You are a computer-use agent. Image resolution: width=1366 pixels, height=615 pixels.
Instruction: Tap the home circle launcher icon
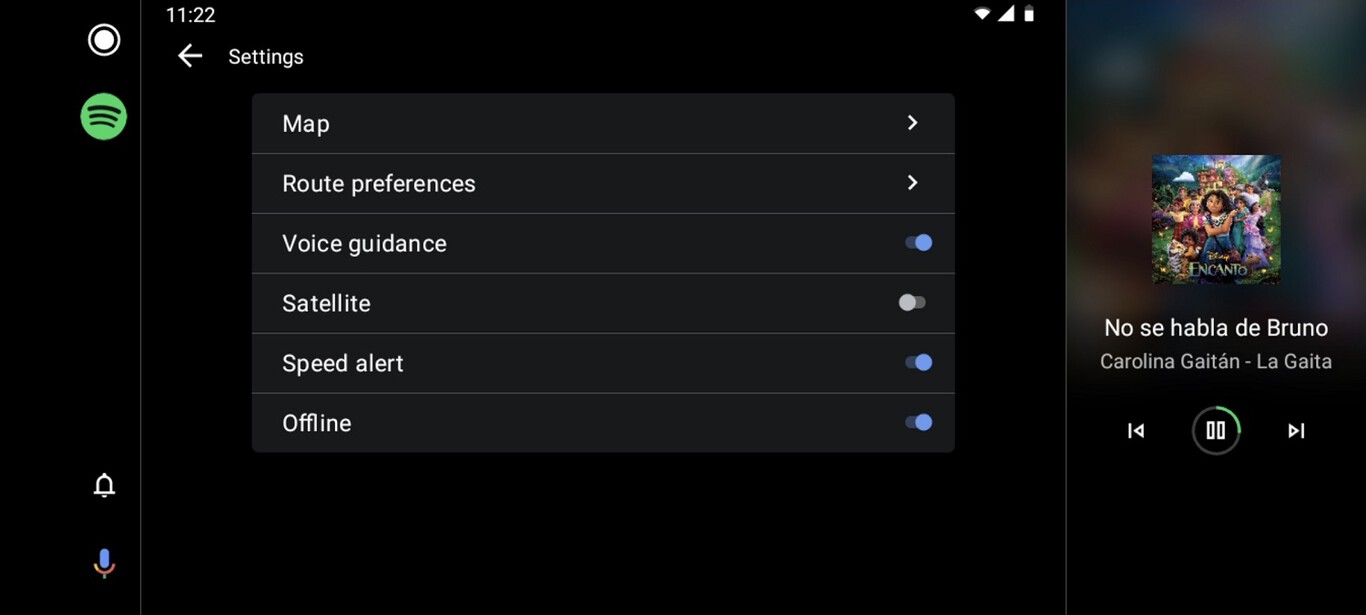click(104, 40)
